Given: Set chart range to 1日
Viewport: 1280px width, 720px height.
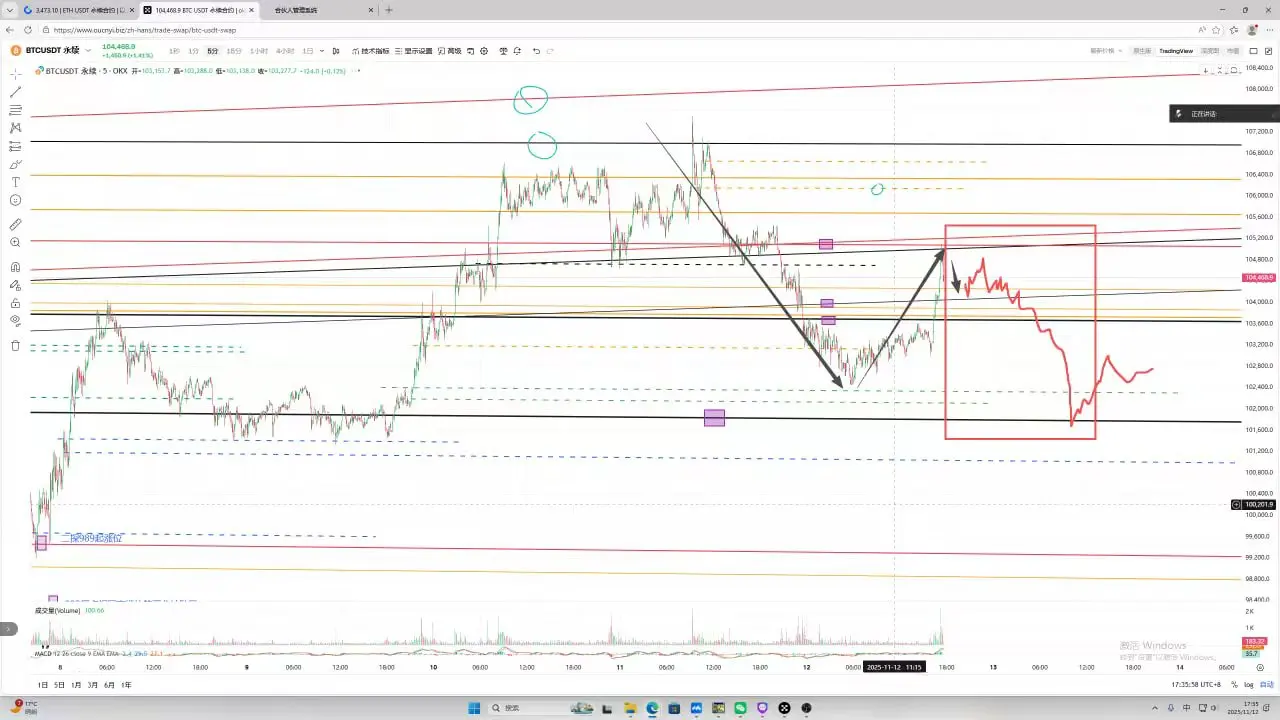Looking at the screenshot, I should [x=42, y=685].
